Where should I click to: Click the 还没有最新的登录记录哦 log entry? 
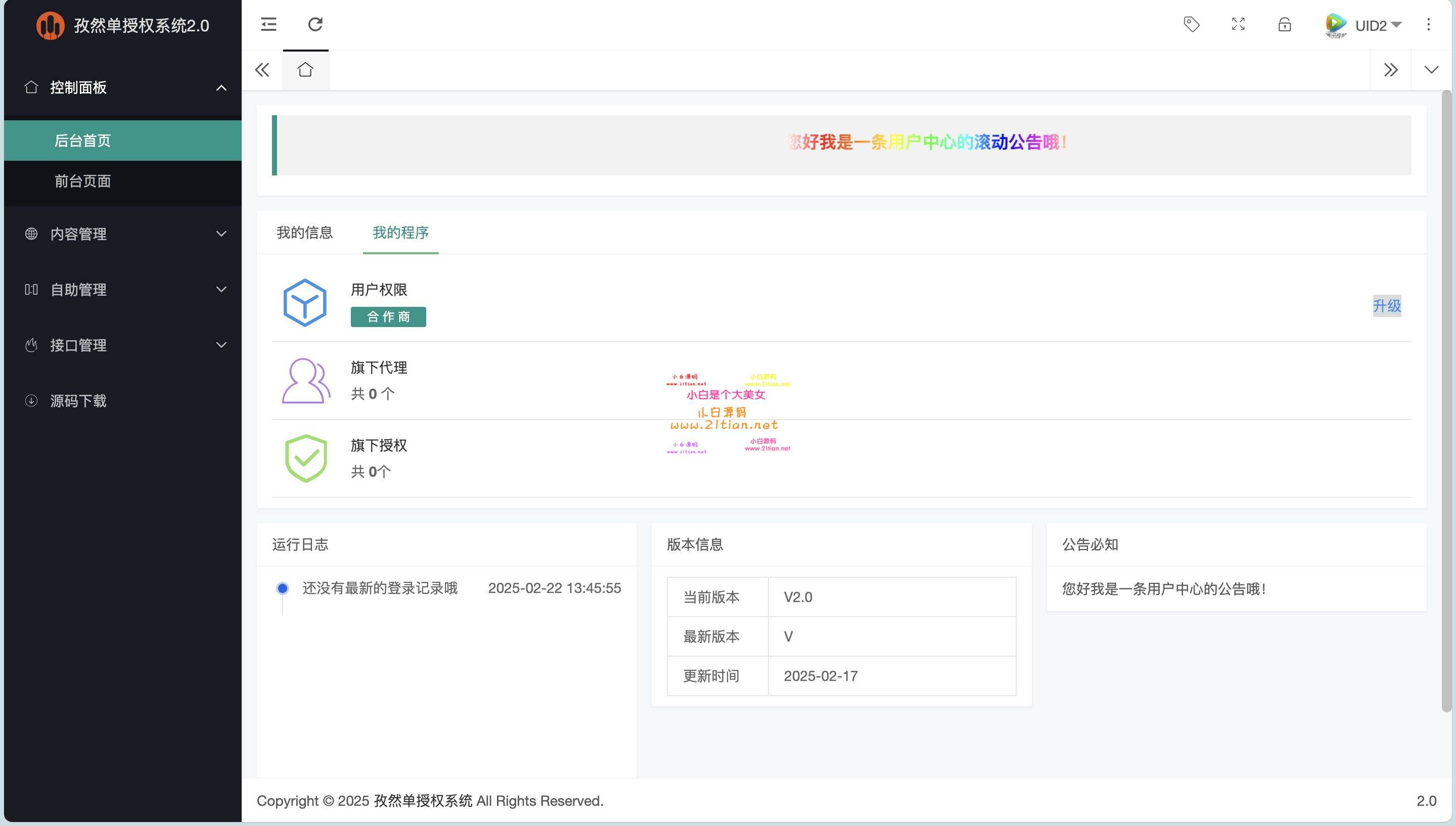click(380, 588)
